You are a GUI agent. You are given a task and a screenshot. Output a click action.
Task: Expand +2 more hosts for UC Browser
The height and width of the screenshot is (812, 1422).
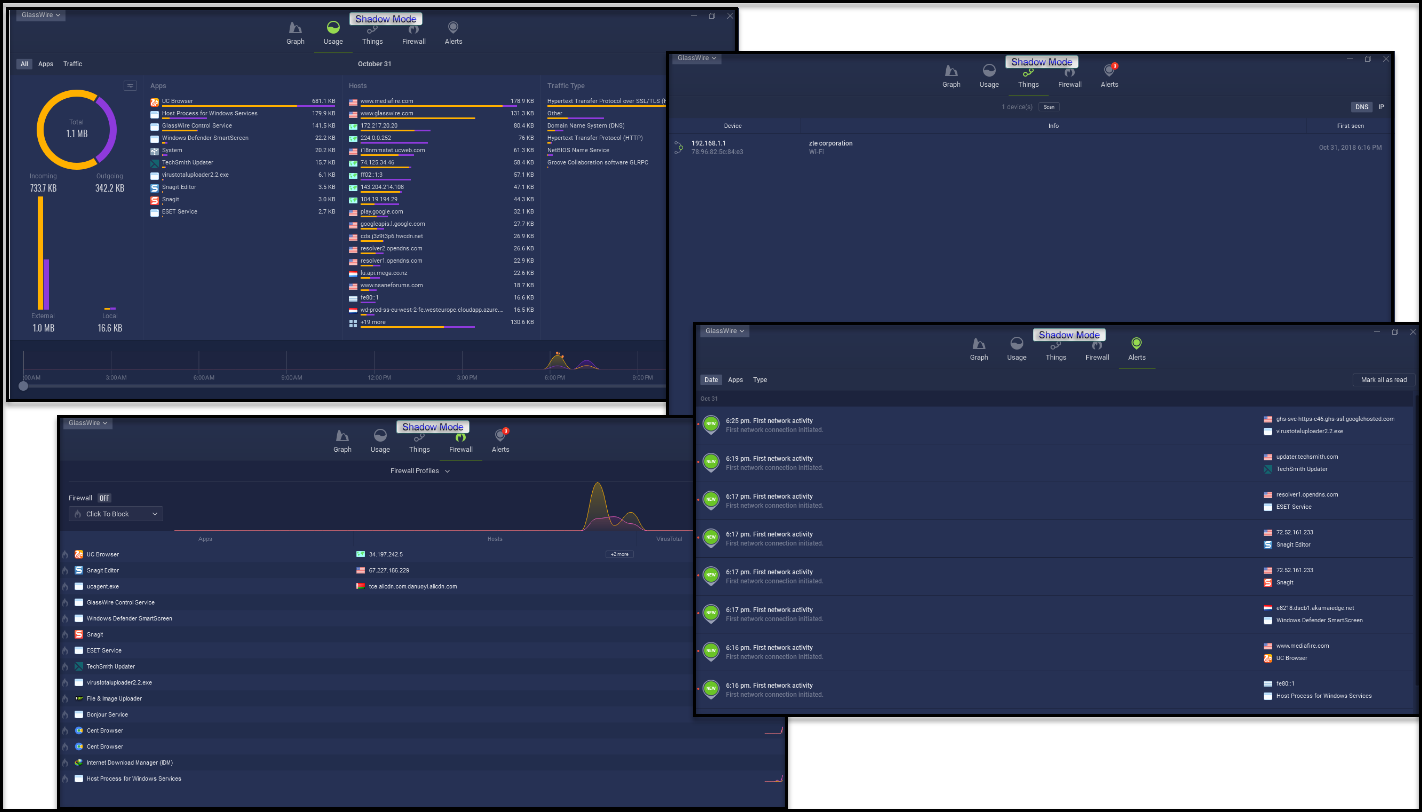point(620,554)
